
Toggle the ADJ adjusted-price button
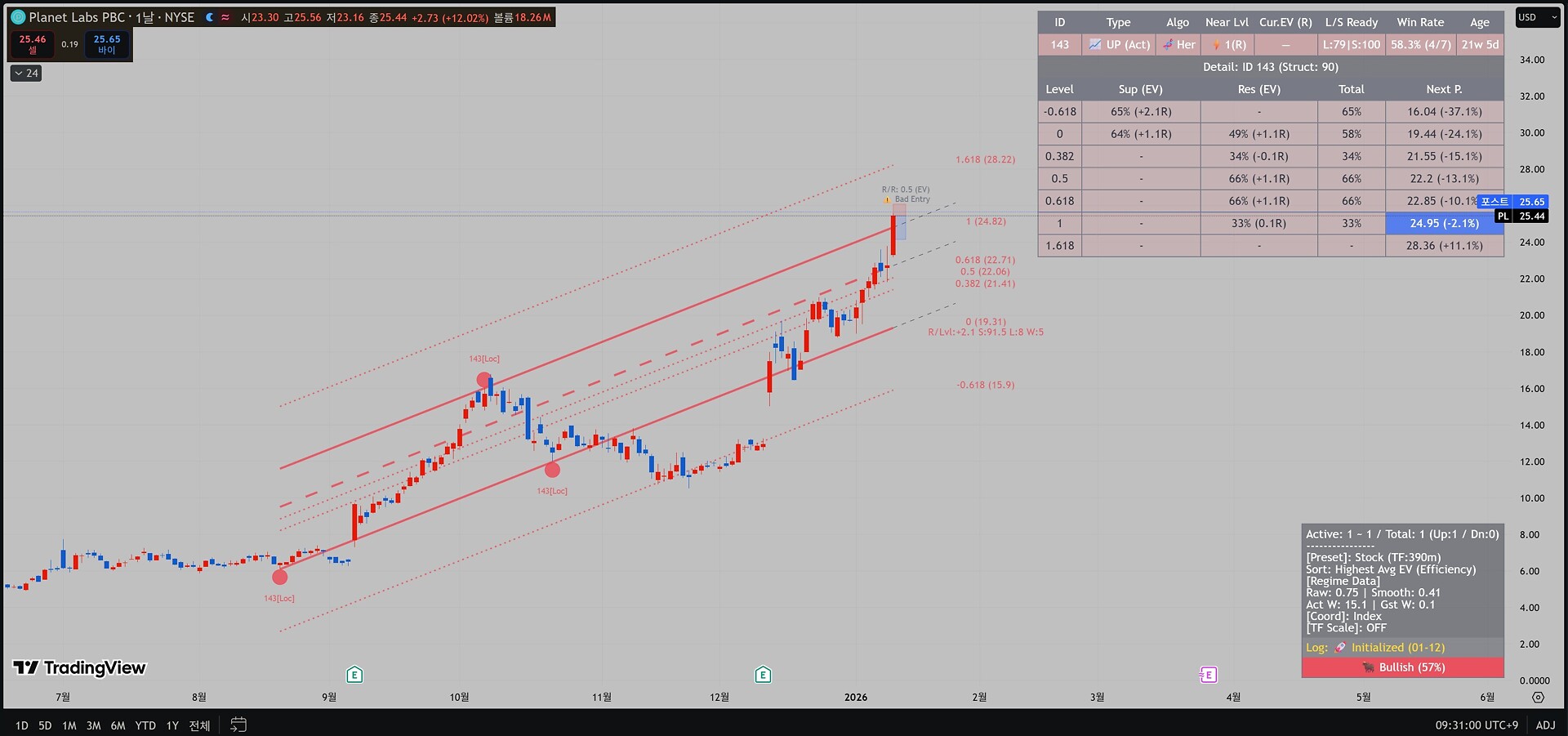point(1545,725)
